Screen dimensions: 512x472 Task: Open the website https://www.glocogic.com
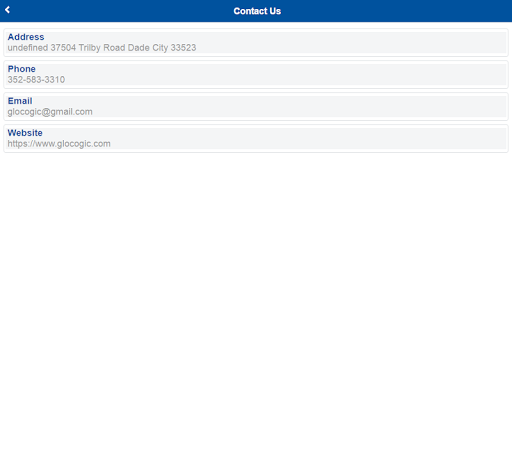tap(59, 144)
